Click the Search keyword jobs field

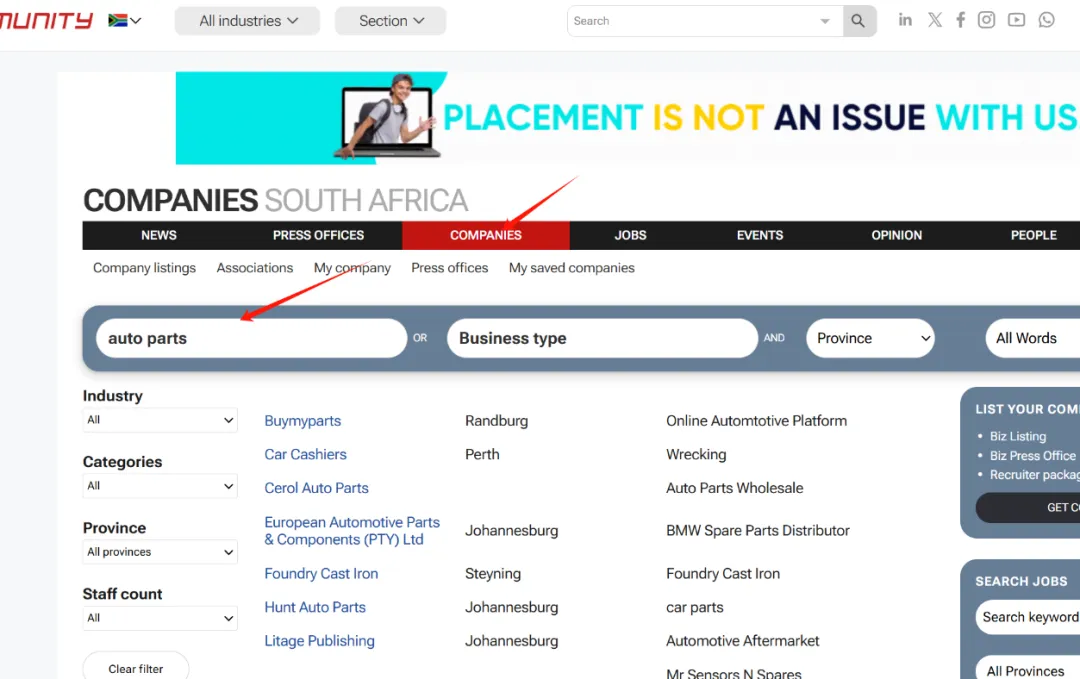[x=1028, y=617]
